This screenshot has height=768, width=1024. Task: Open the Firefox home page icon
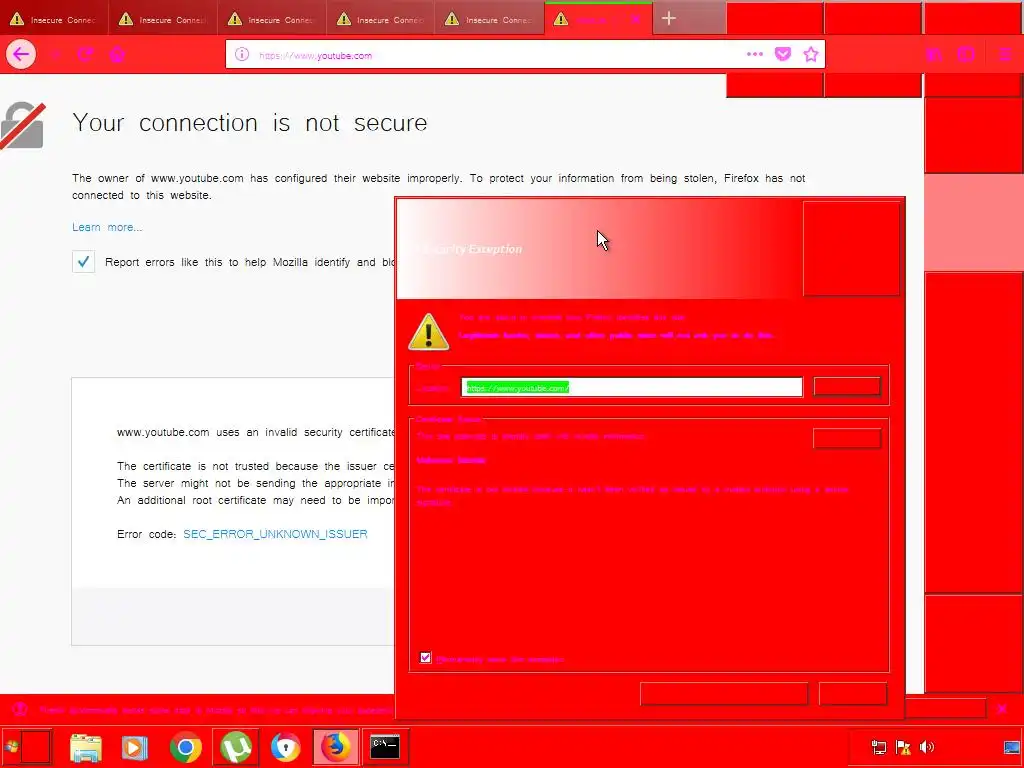click(x=117, y=54)
